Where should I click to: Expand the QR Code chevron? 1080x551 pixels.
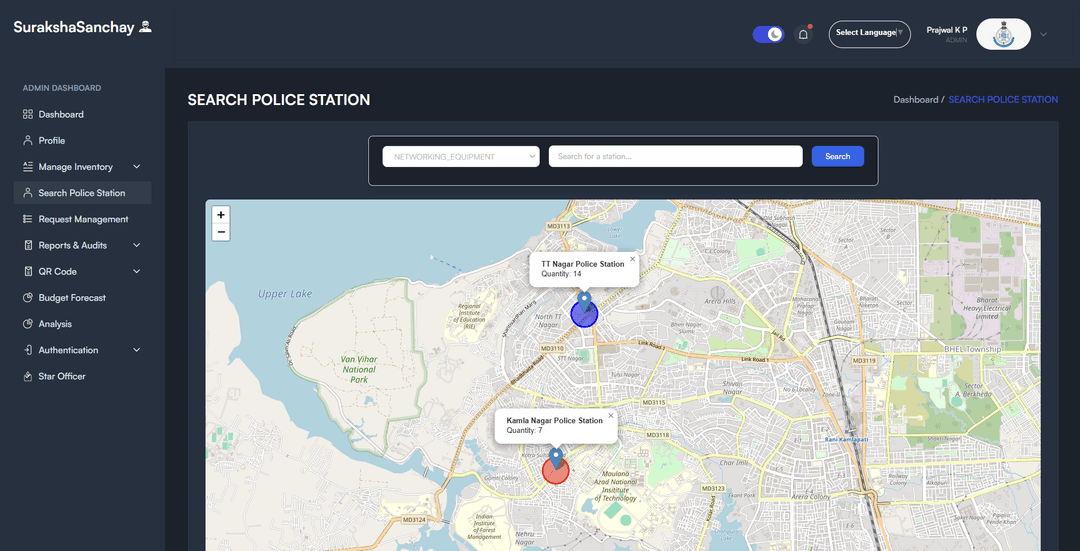click(x=136, y=271)
